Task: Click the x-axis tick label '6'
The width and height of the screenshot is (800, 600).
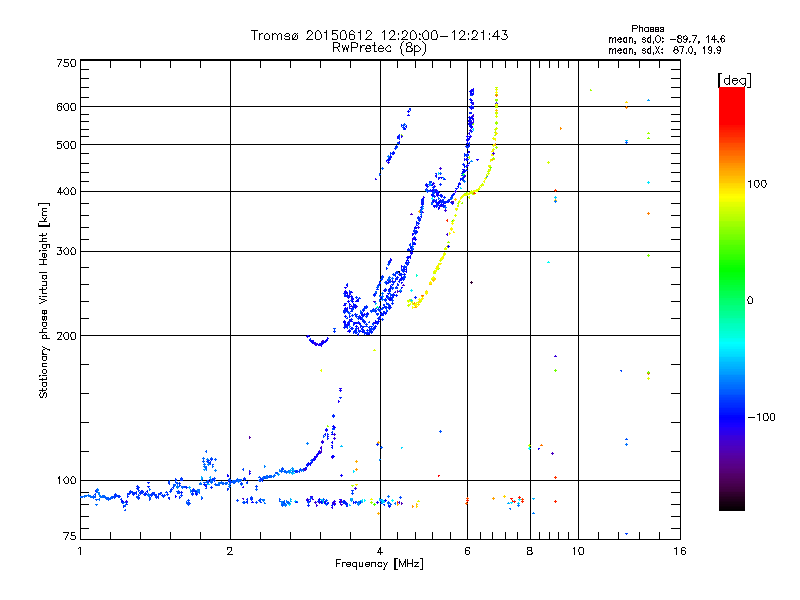Action: click(467, 551)
